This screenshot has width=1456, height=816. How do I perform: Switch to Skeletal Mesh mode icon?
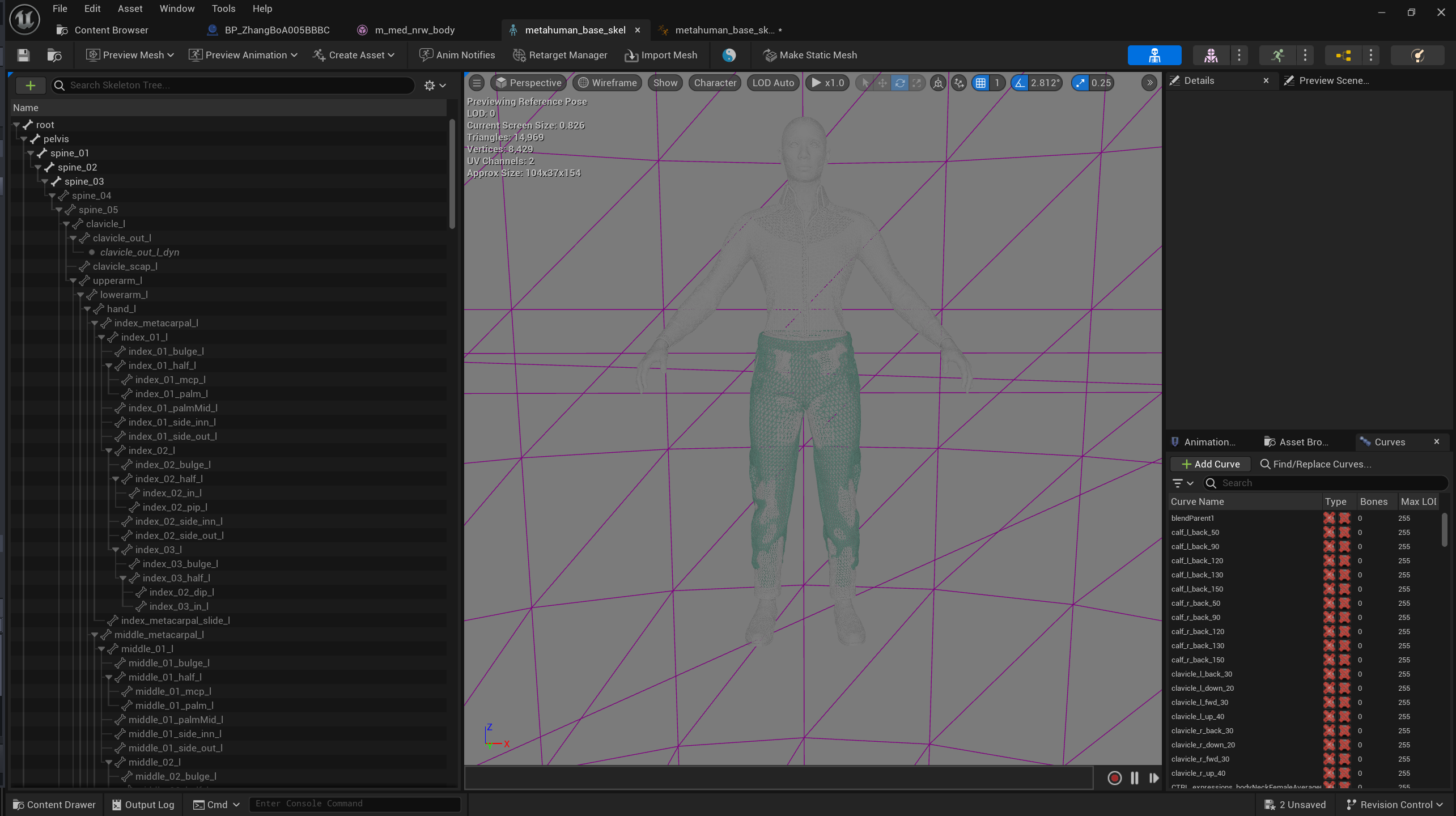coord(1211,55)
